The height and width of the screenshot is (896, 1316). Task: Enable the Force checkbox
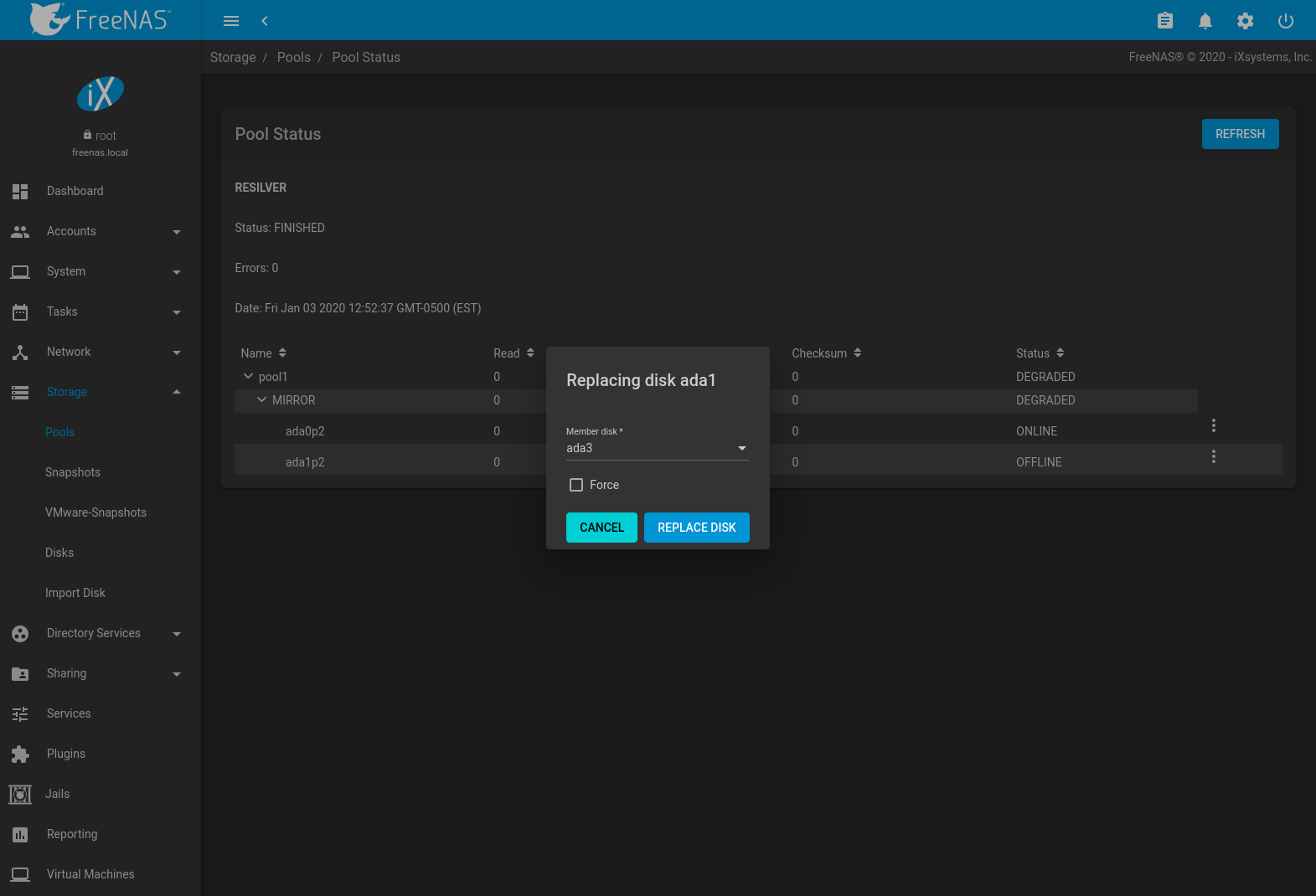(576, 485)
